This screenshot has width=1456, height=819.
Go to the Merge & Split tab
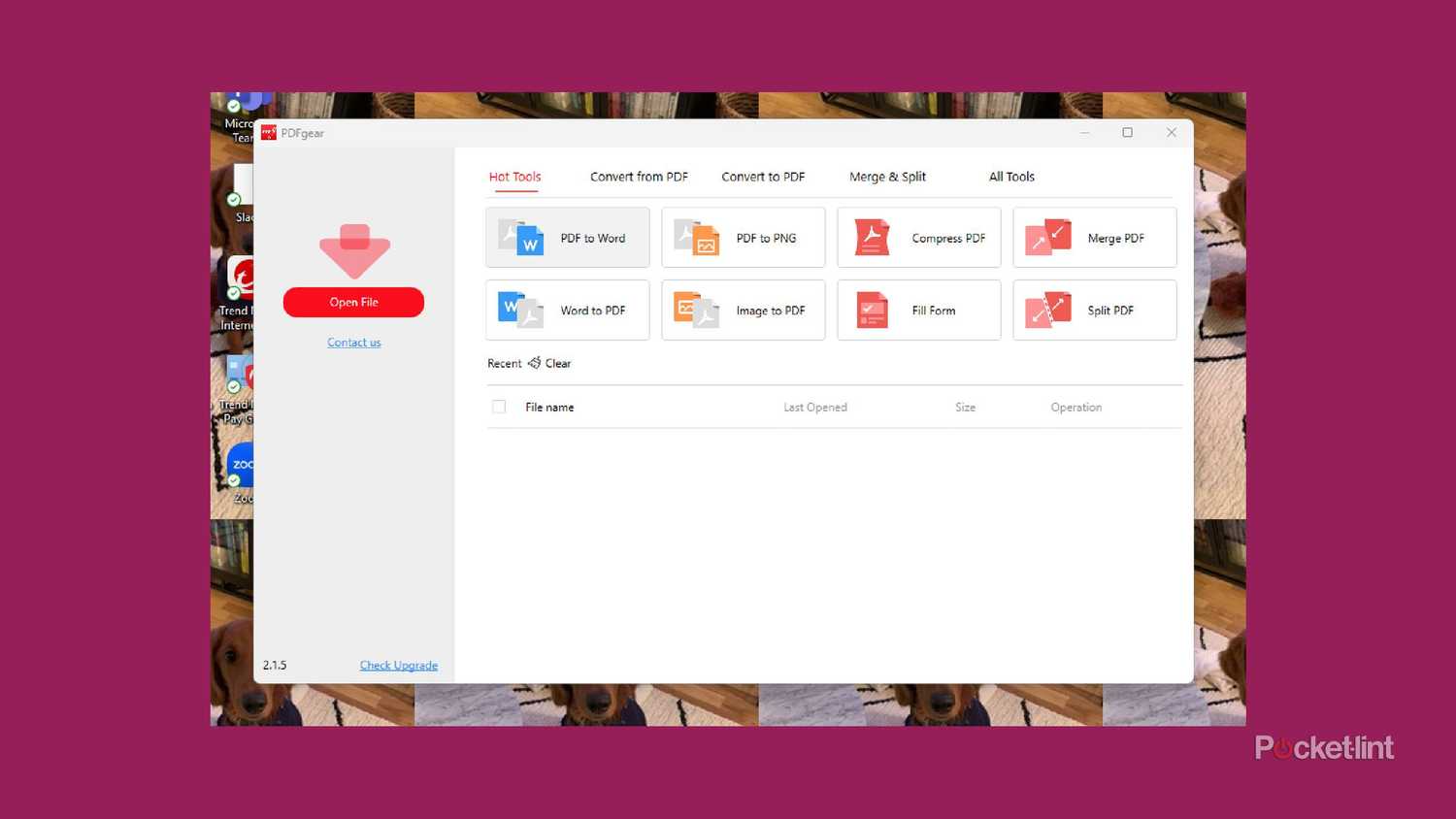(x=887, y=177)
